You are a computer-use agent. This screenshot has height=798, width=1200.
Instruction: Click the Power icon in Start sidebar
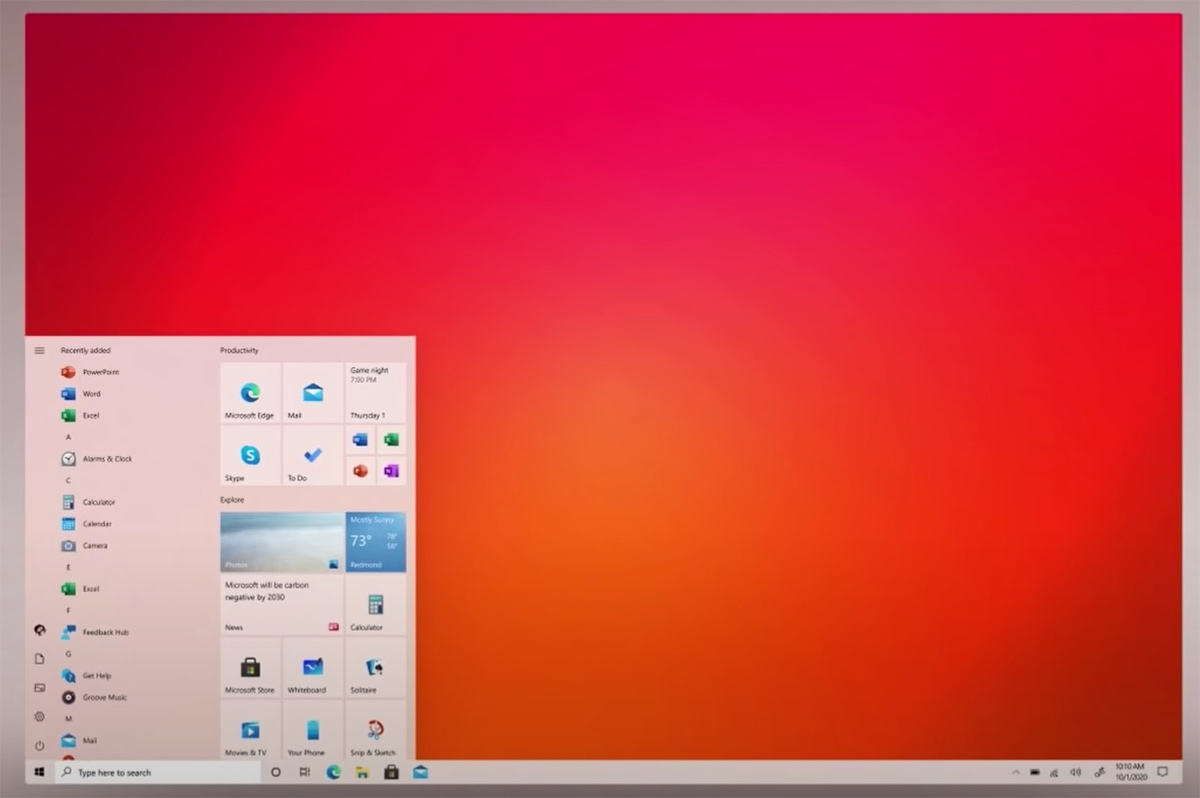coord(40,745)
